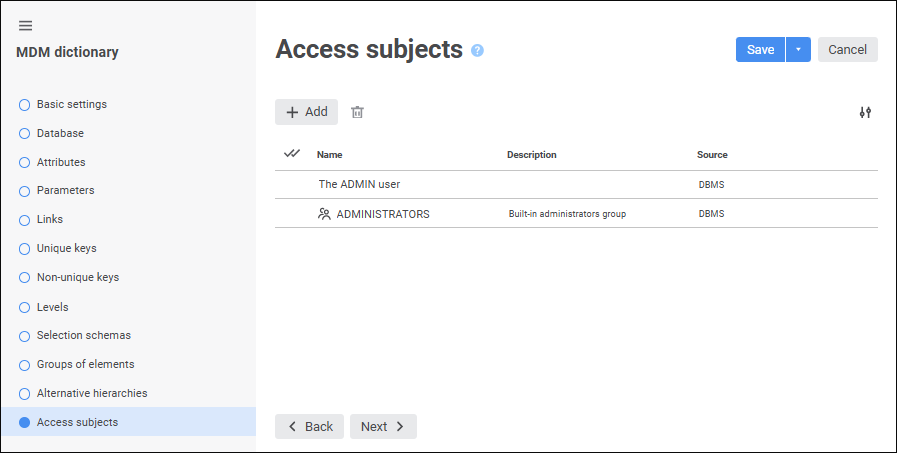Go to the Unique keys section
The height and width of the screenshot is (453, 897).
tap(66, 248)
